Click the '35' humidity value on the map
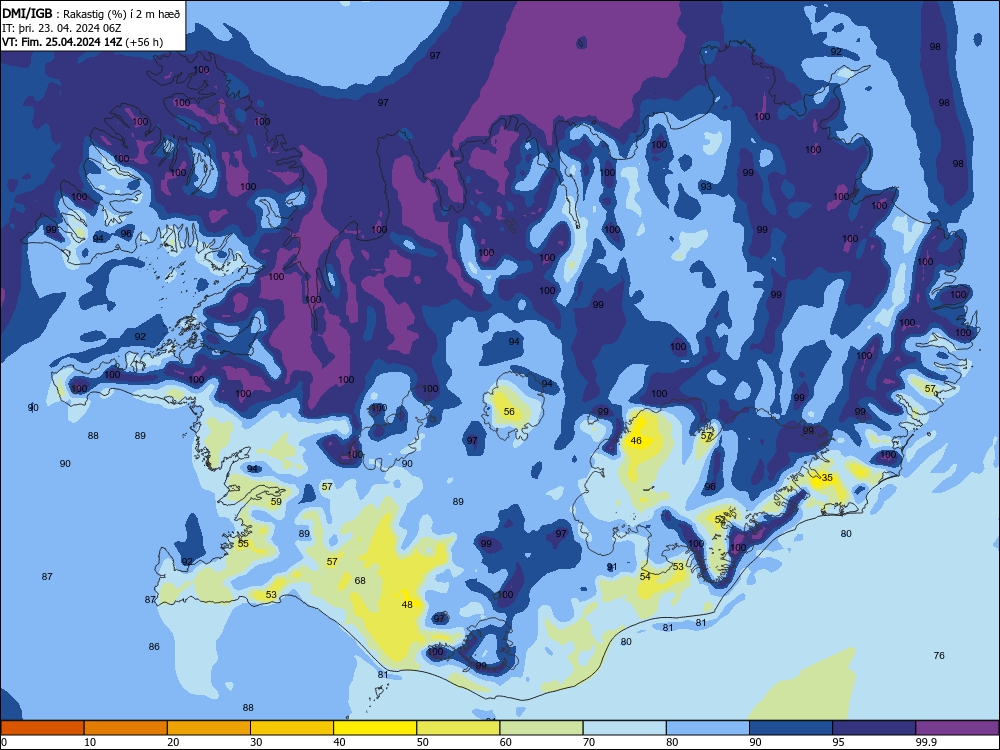The width and height of the screenshot is (1000, 750). [827, 478]
